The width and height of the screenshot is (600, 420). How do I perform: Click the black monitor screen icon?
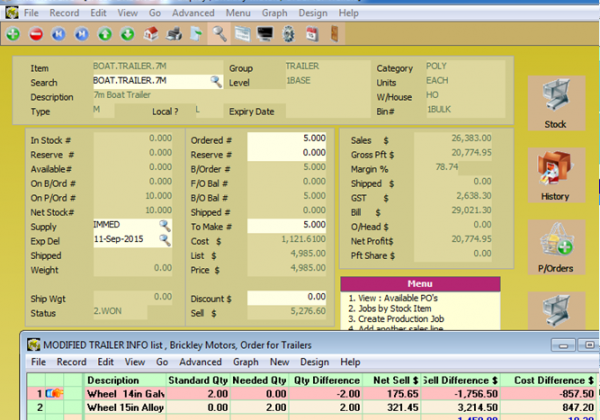[x=265, y=34]
